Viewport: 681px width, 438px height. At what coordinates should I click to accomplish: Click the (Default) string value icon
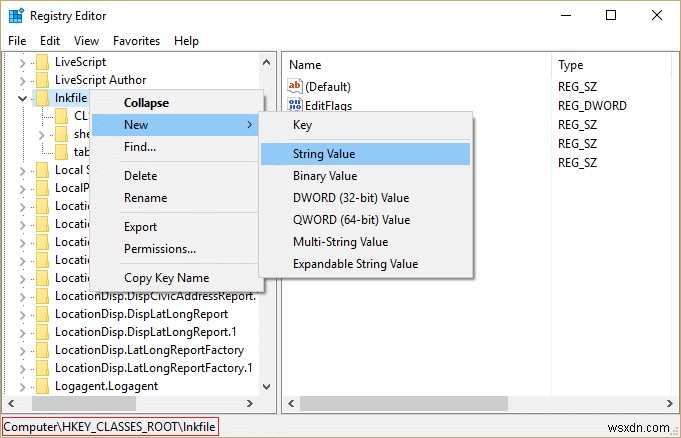(x=296, y=87)
